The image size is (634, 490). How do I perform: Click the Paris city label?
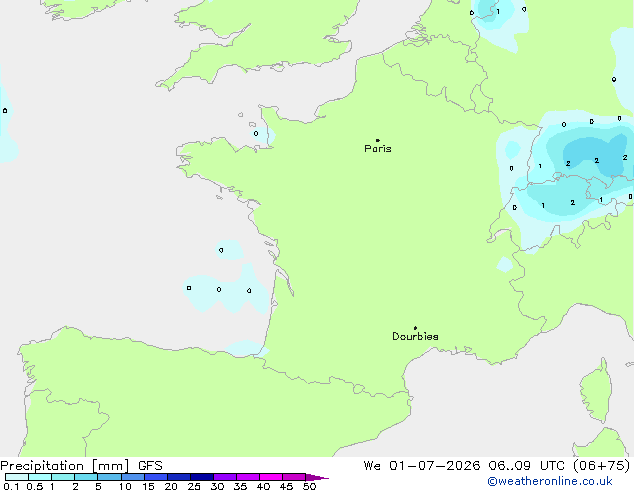[x=378, y=149]
